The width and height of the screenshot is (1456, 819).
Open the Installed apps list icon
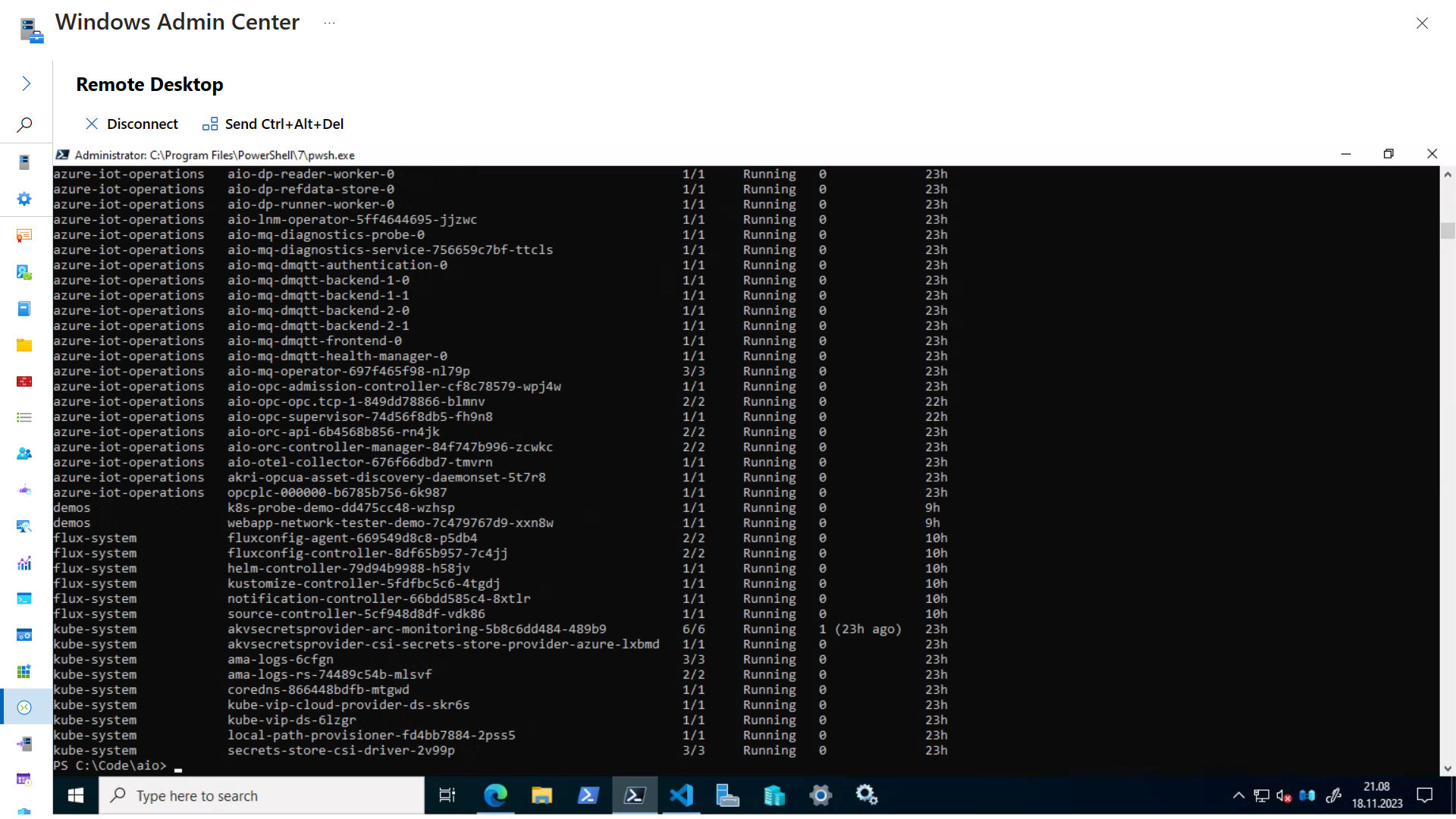[x=24, y=418]
